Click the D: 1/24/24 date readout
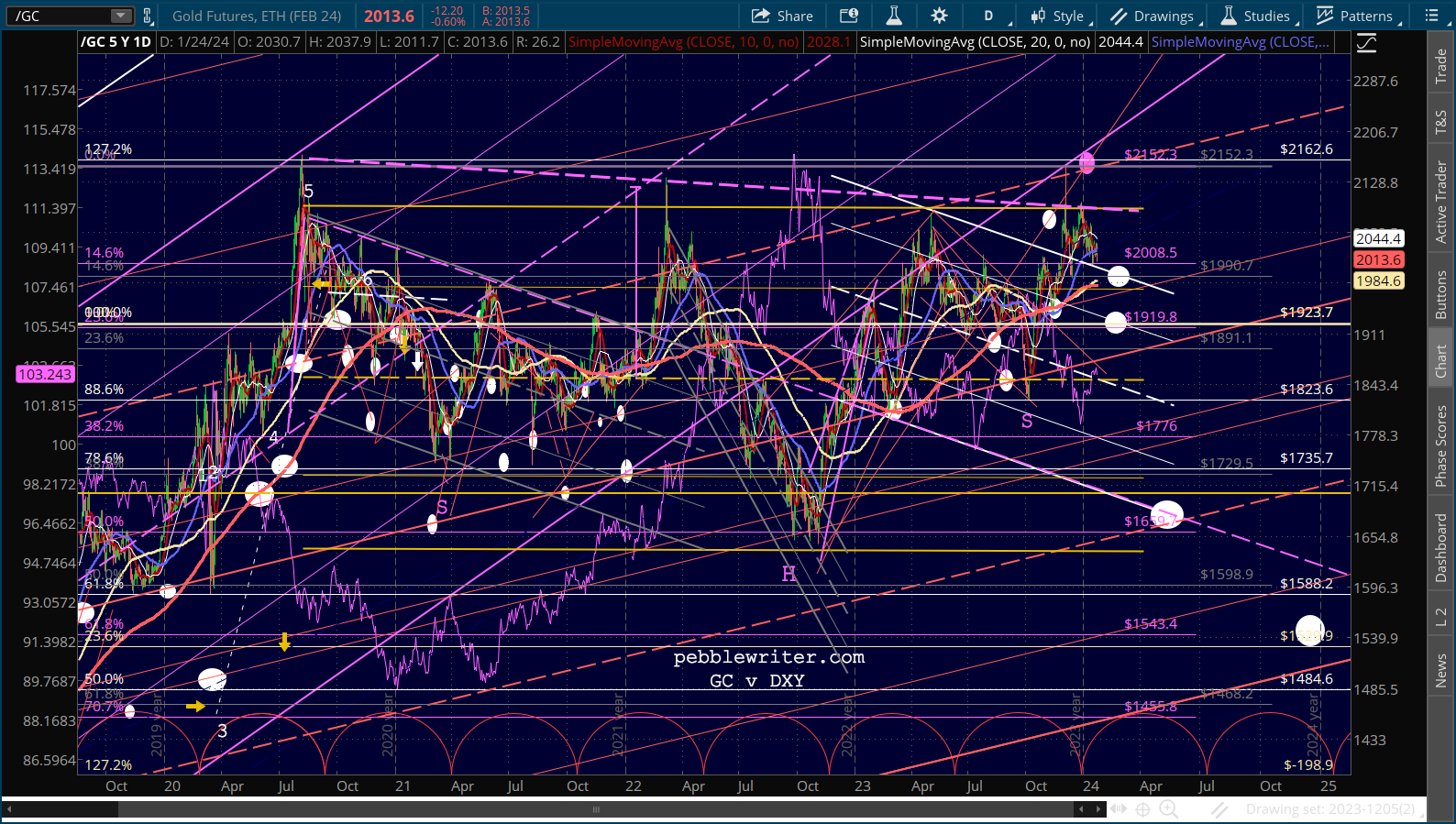This screenshot has width=1456, height=824. coord(194,42)
